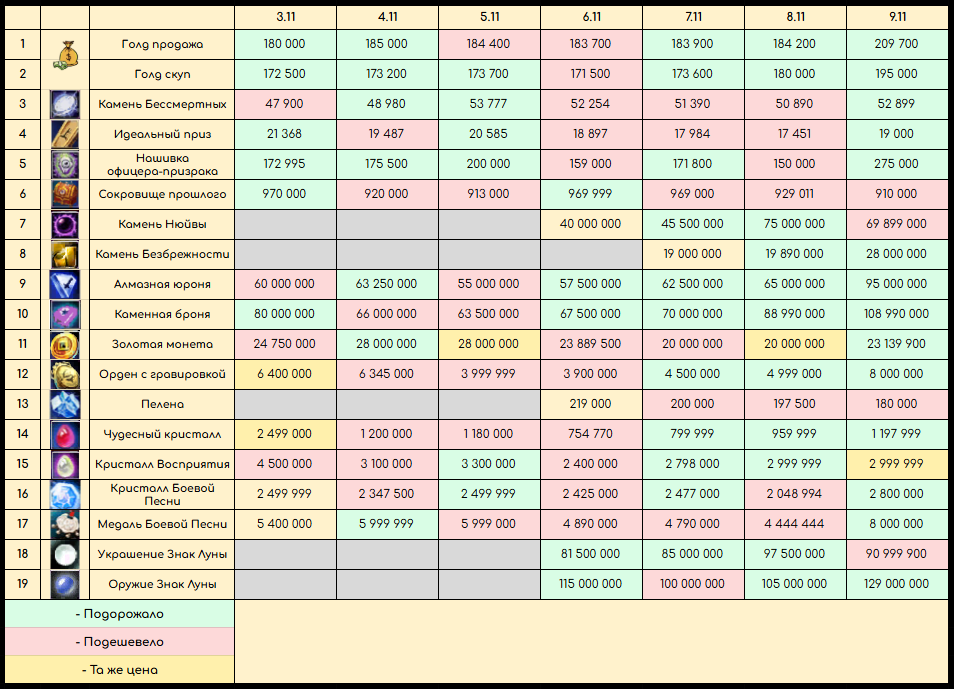The height and width of the screenshot is (689, 954).
Task: Click the Сокровище прошлого treasure chest icon
Action: tap(65, 194)
